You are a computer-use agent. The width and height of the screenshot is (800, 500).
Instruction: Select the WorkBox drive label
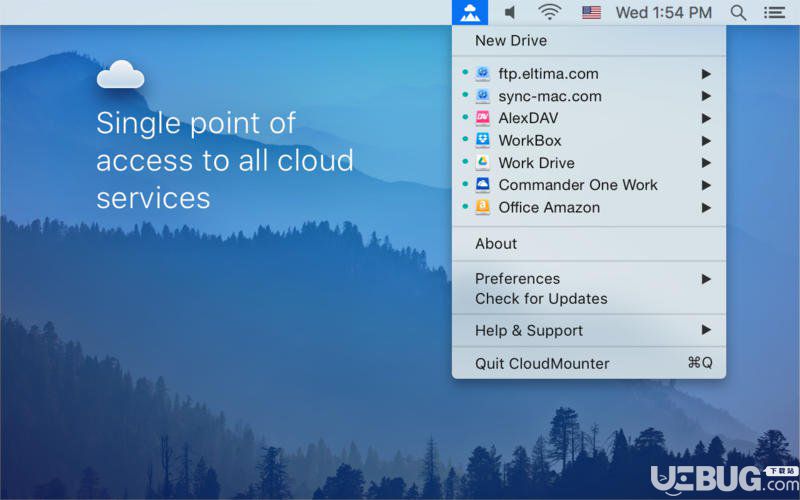click(530, 141)
